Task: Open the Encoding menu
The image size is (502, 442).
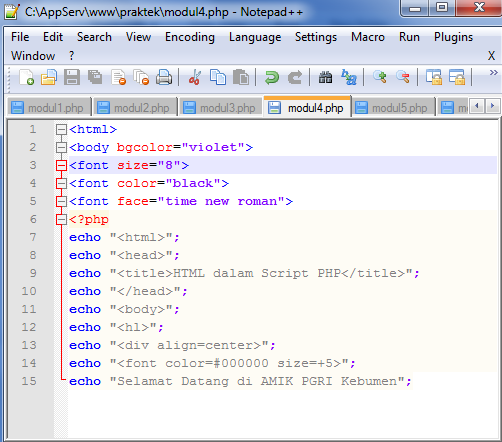Action: [x=190, y=37]
